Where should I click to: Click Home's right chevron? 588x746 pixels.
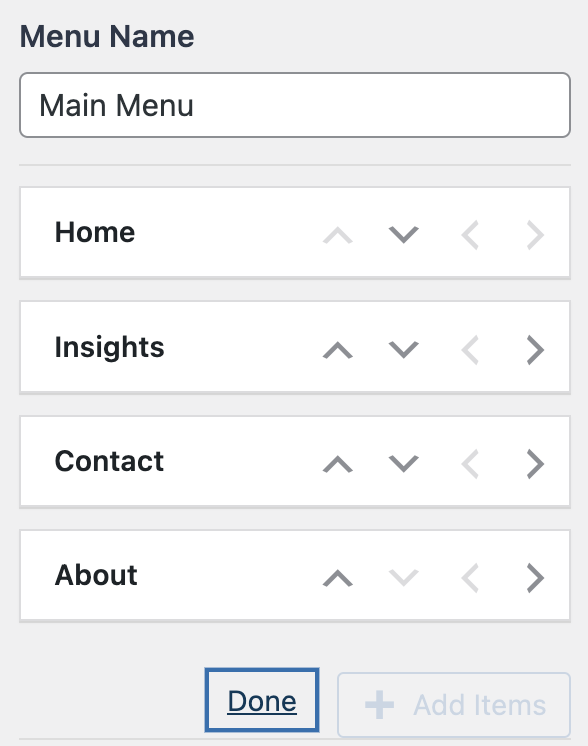[x=535, y=234]
